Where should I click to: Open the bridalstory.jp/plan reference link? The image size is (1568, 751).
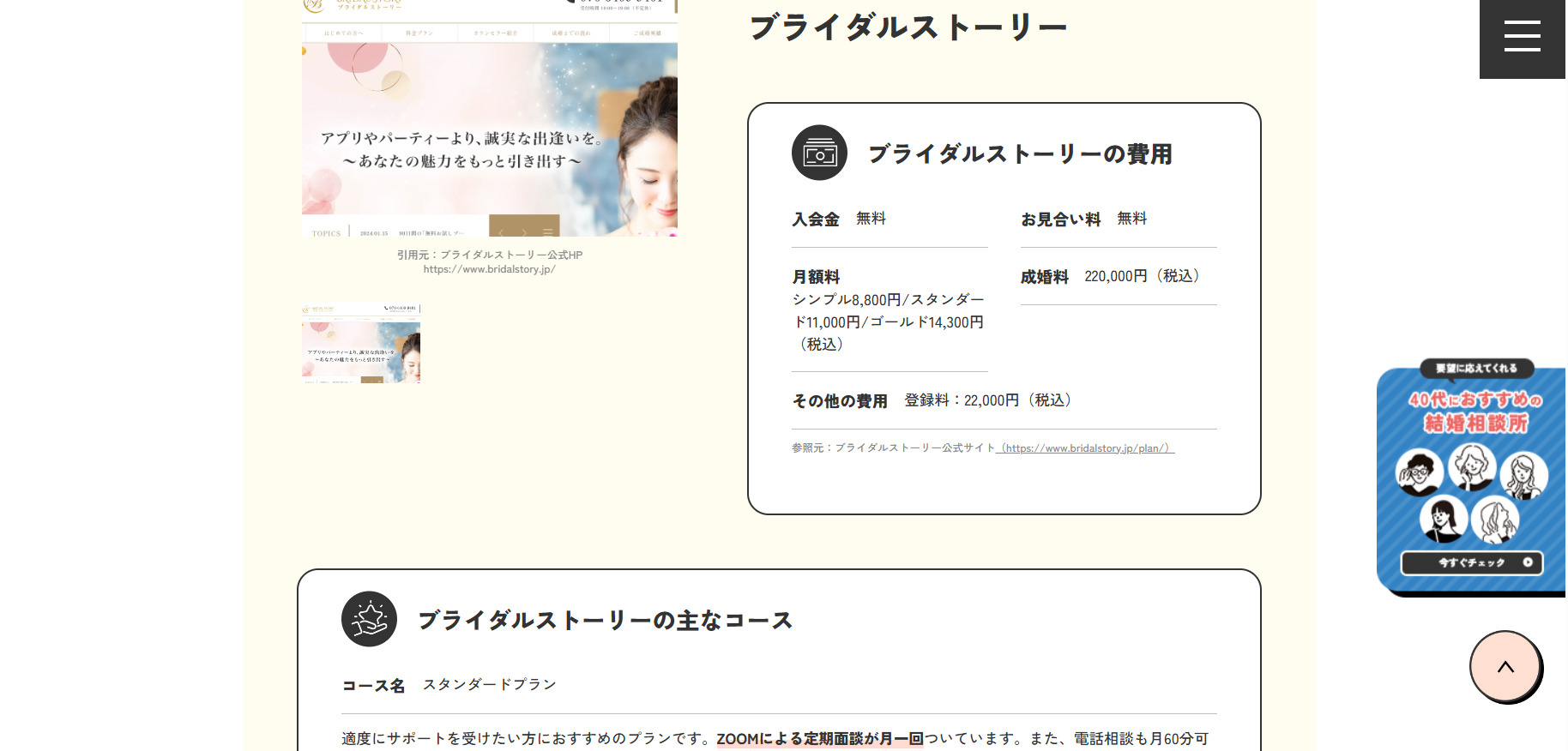(x=1085, y=448)
